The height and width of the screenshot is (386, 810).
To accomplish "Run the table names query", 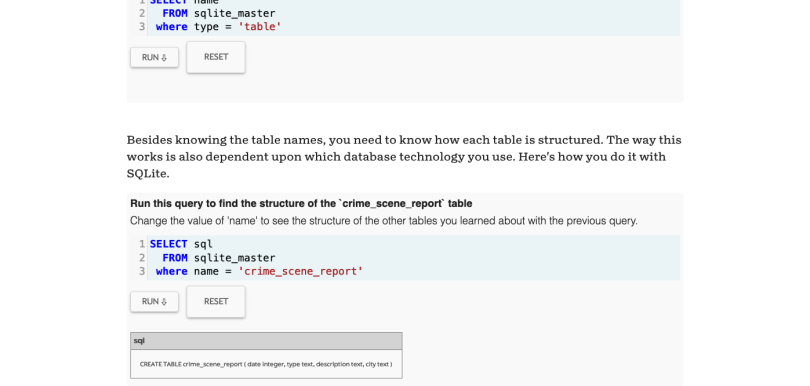I will point(154,57).
